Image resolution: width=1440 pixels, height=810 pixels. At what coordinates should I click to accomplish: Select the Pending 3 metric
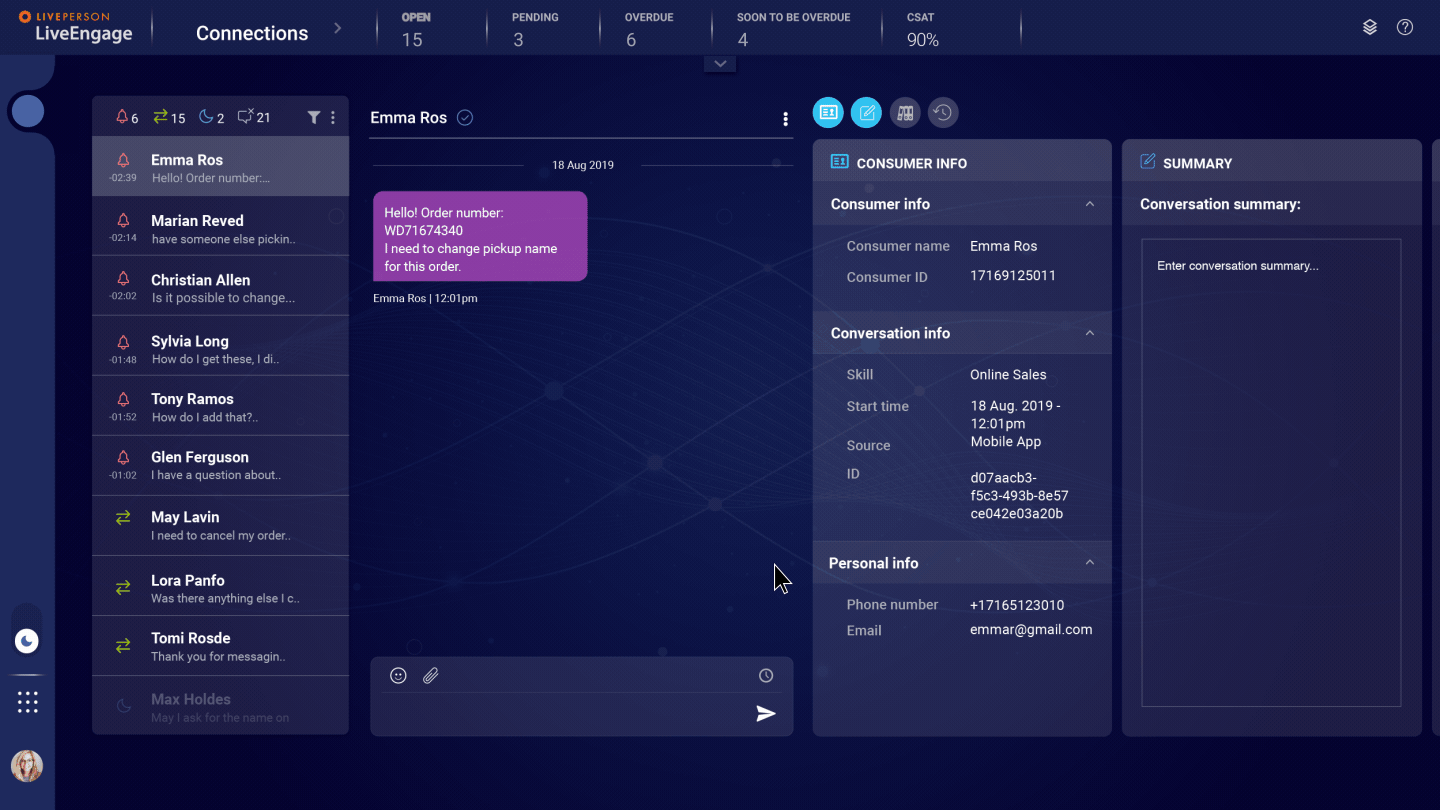[535, 30]
